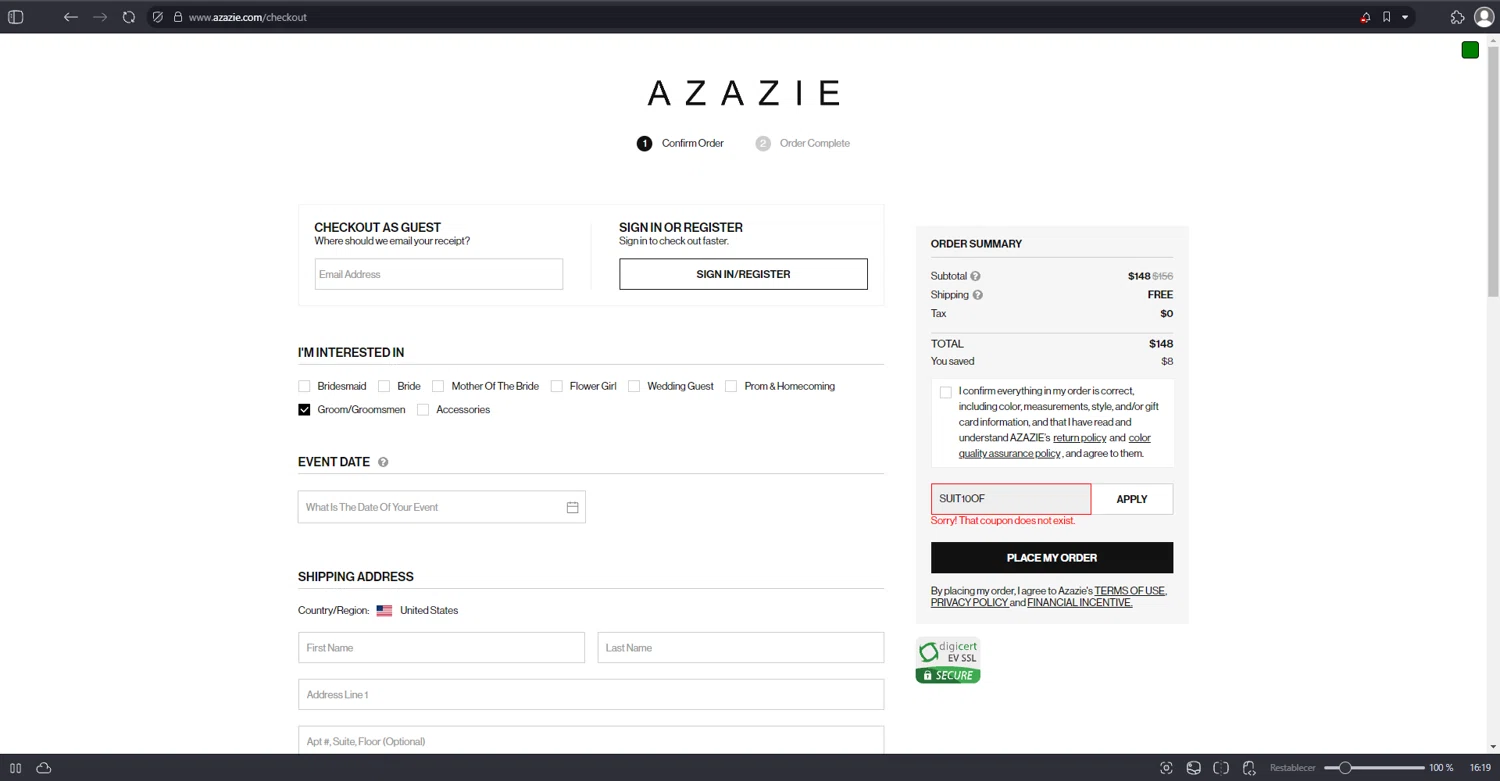This screenshot has width=1500, height=781.
Task: Check the Bride checkbox
Action: pos(384,386)
